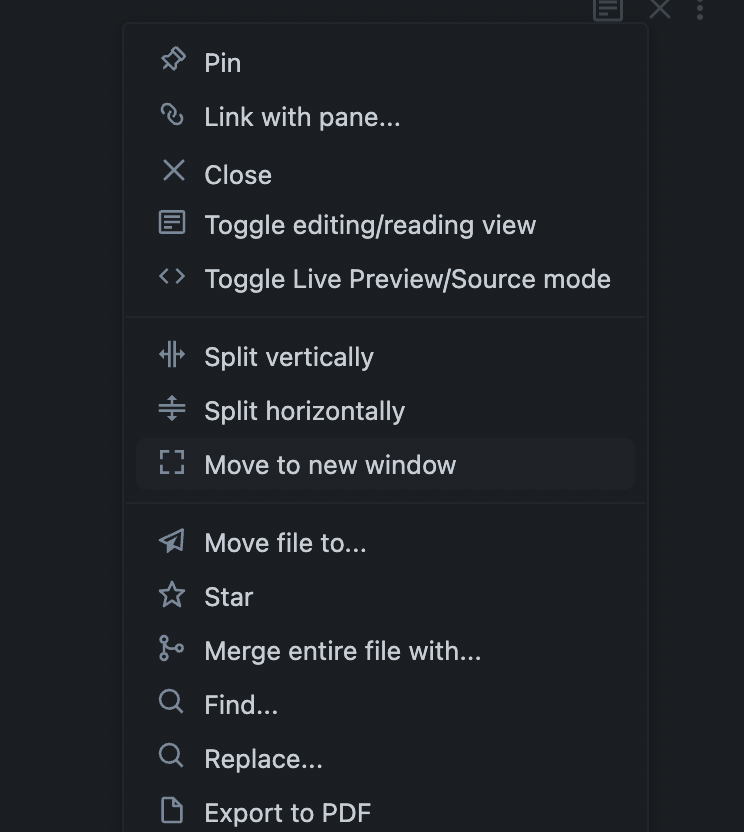The width and height of the screenshot is (744, 832).
Task: Choose Merge entire file with...
Action: pyautogui.click(x=342, y=651)
